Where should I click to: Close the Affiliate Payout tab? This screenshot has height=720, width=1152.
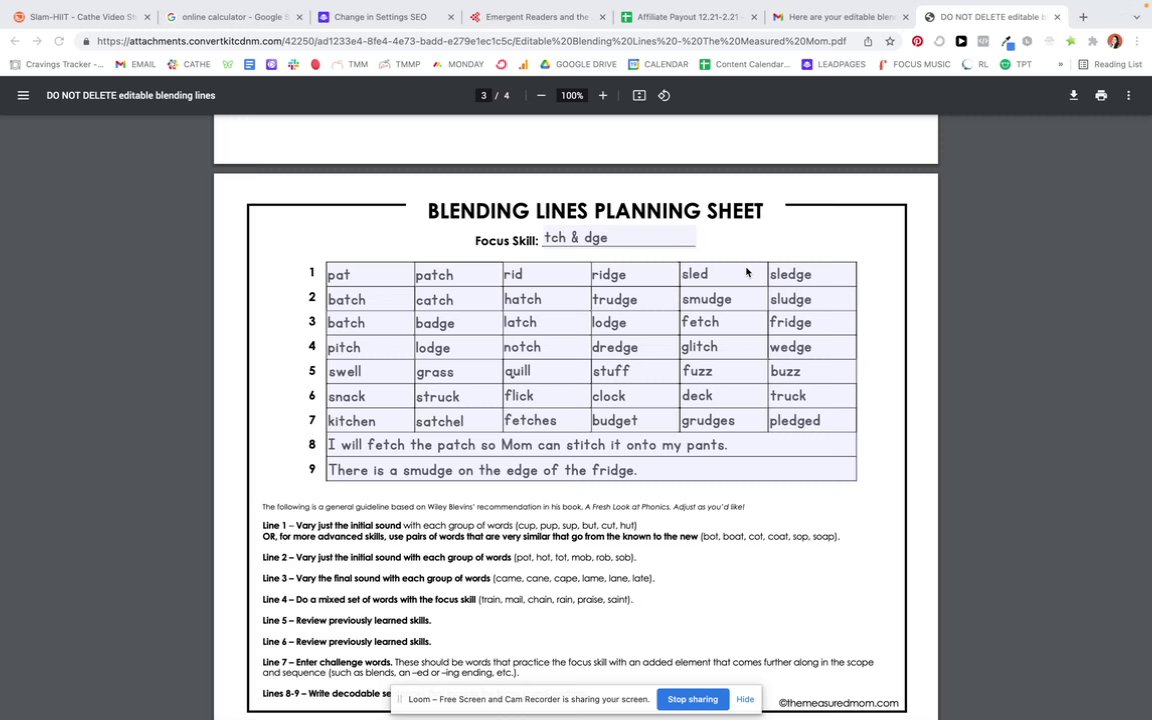point(754,17)
